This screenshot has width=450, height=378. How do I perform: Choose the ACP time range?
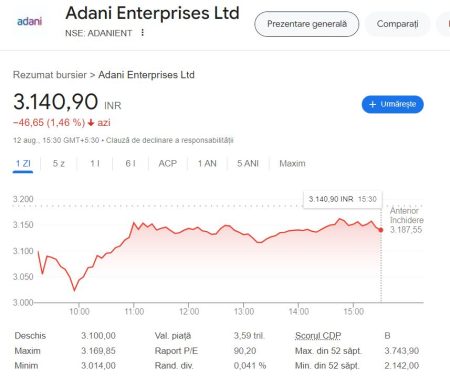click(168, 164)
